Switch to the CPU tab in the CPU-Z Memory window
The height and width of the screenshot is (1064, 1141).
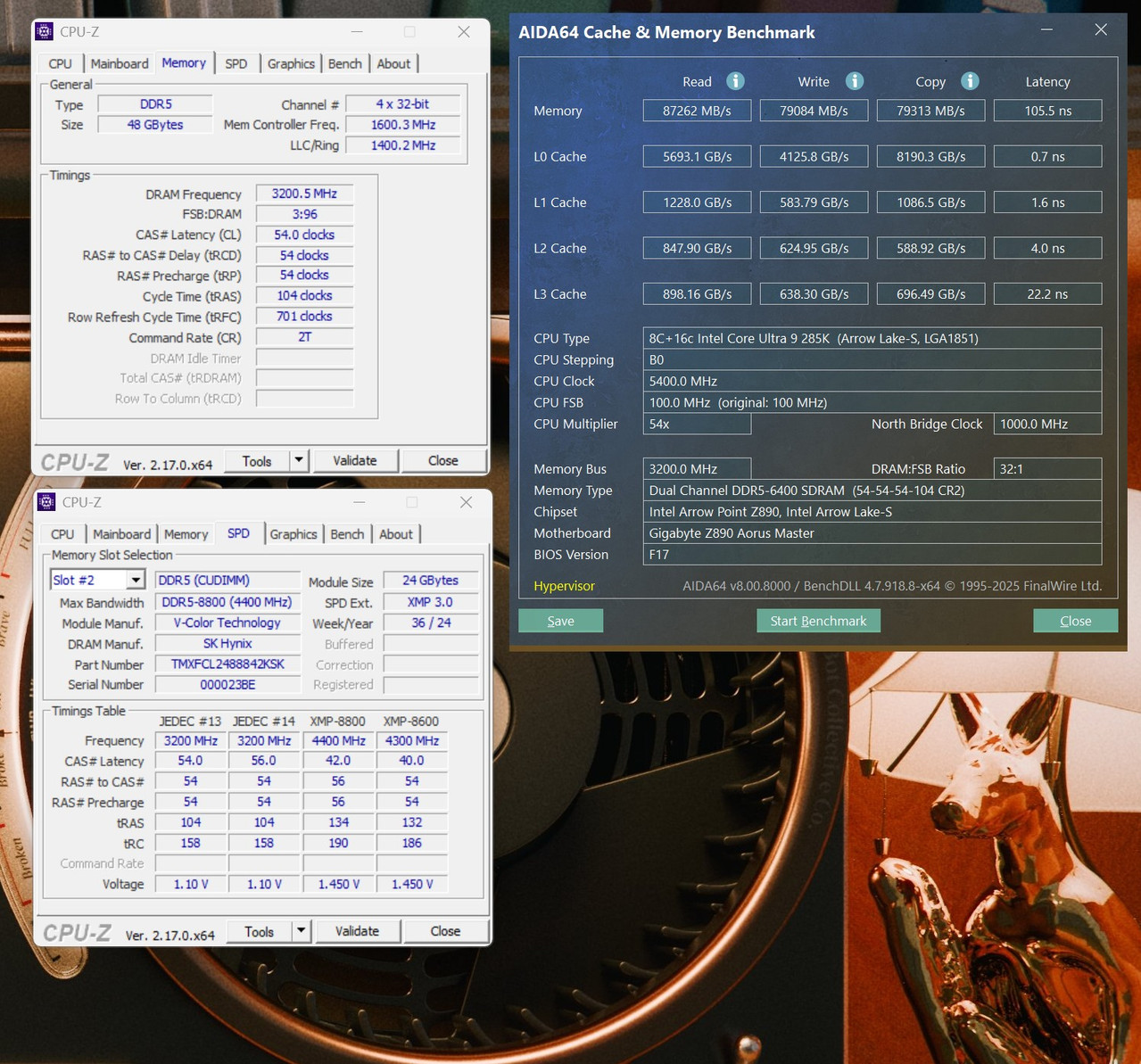point(61,63)
